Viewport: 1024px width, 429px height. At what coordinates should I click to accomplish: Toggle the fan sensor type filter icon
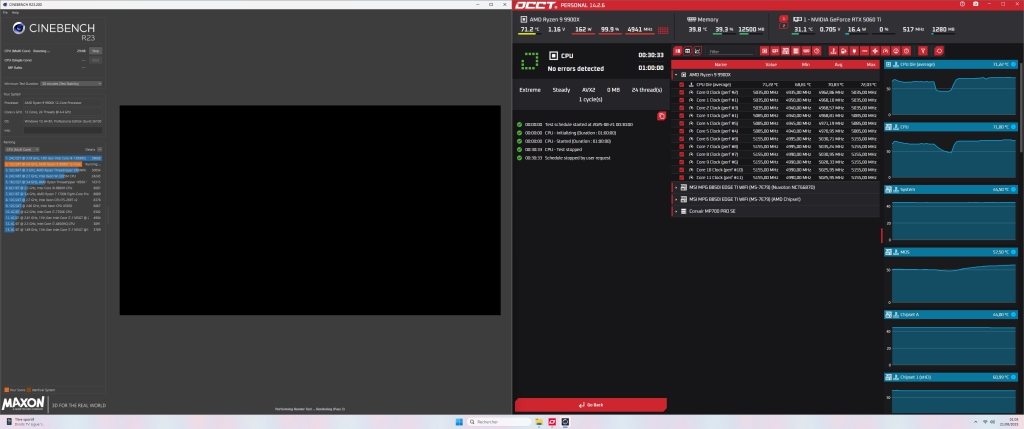(x=875, y=51)
